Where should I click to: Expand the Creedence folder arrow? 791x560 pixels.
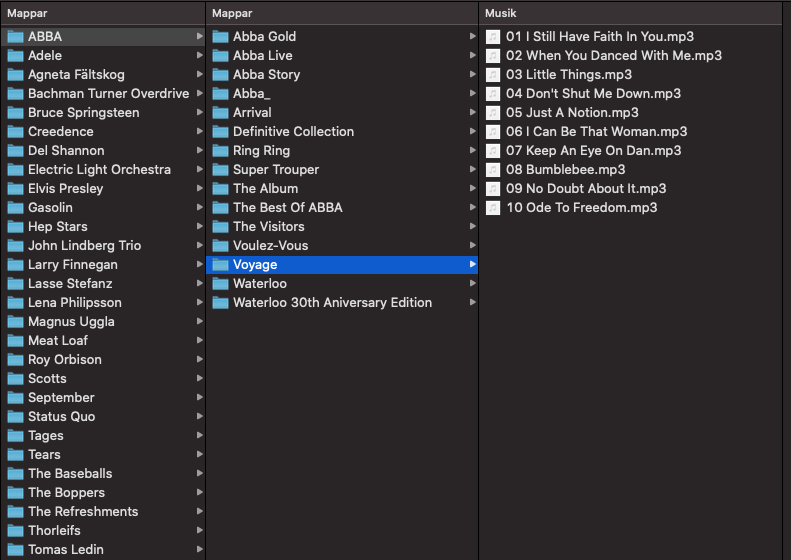[x=200, y=131]
